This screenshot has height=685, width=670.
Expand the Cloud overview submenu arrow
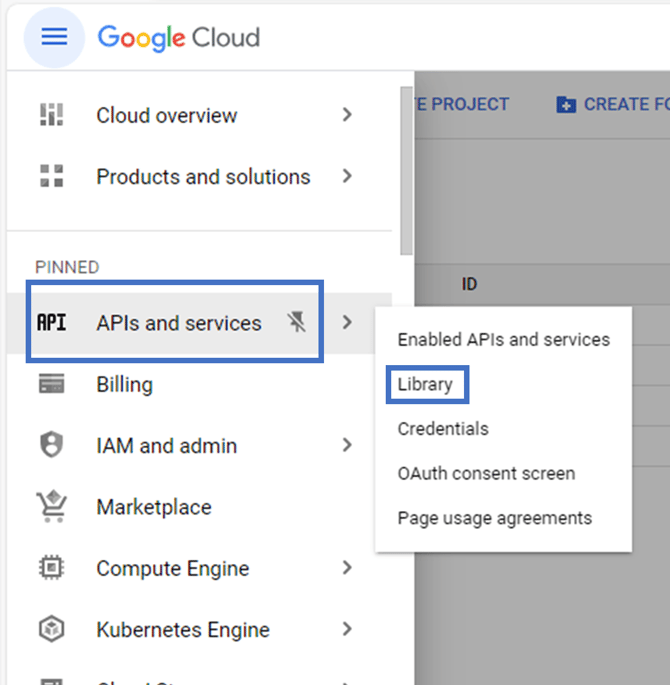coord(347,115)
